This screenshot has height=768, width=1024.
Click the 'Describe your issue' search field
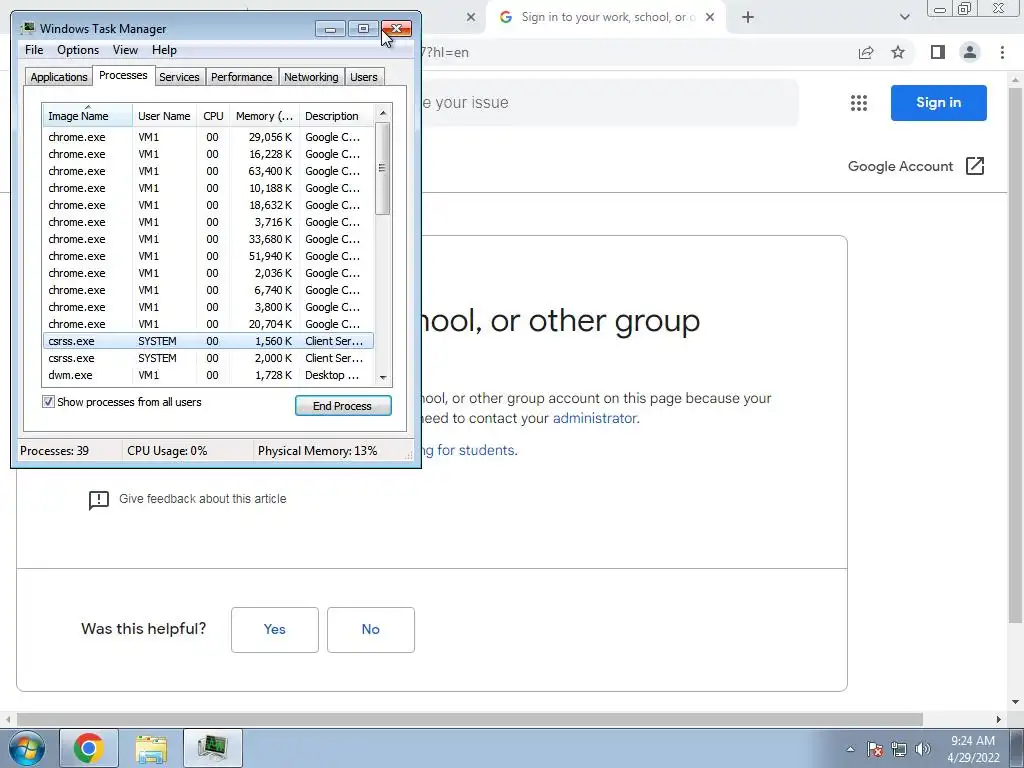point(609,103)
